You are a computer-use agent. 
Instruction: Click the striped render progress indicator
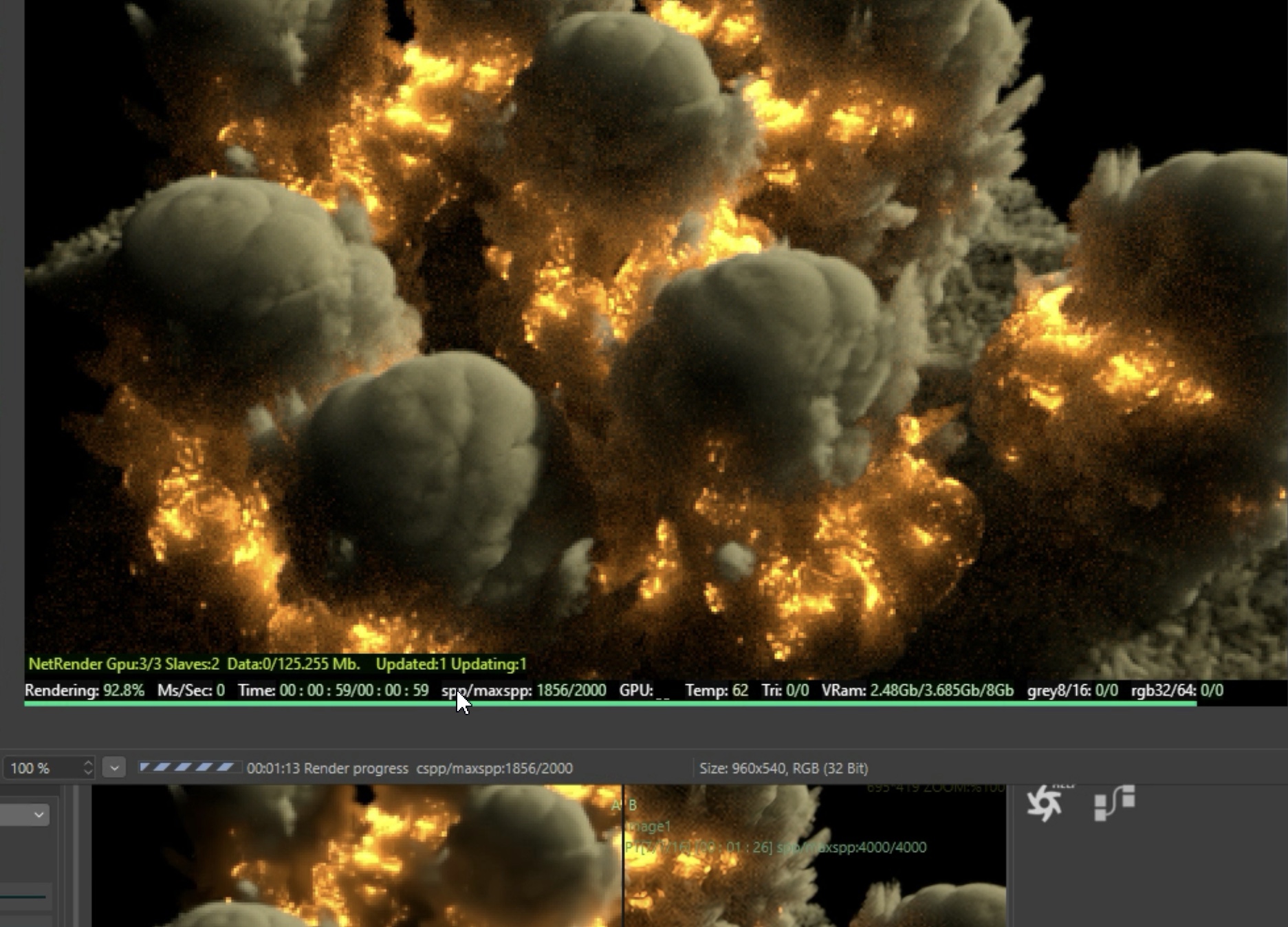pos(189,767)
